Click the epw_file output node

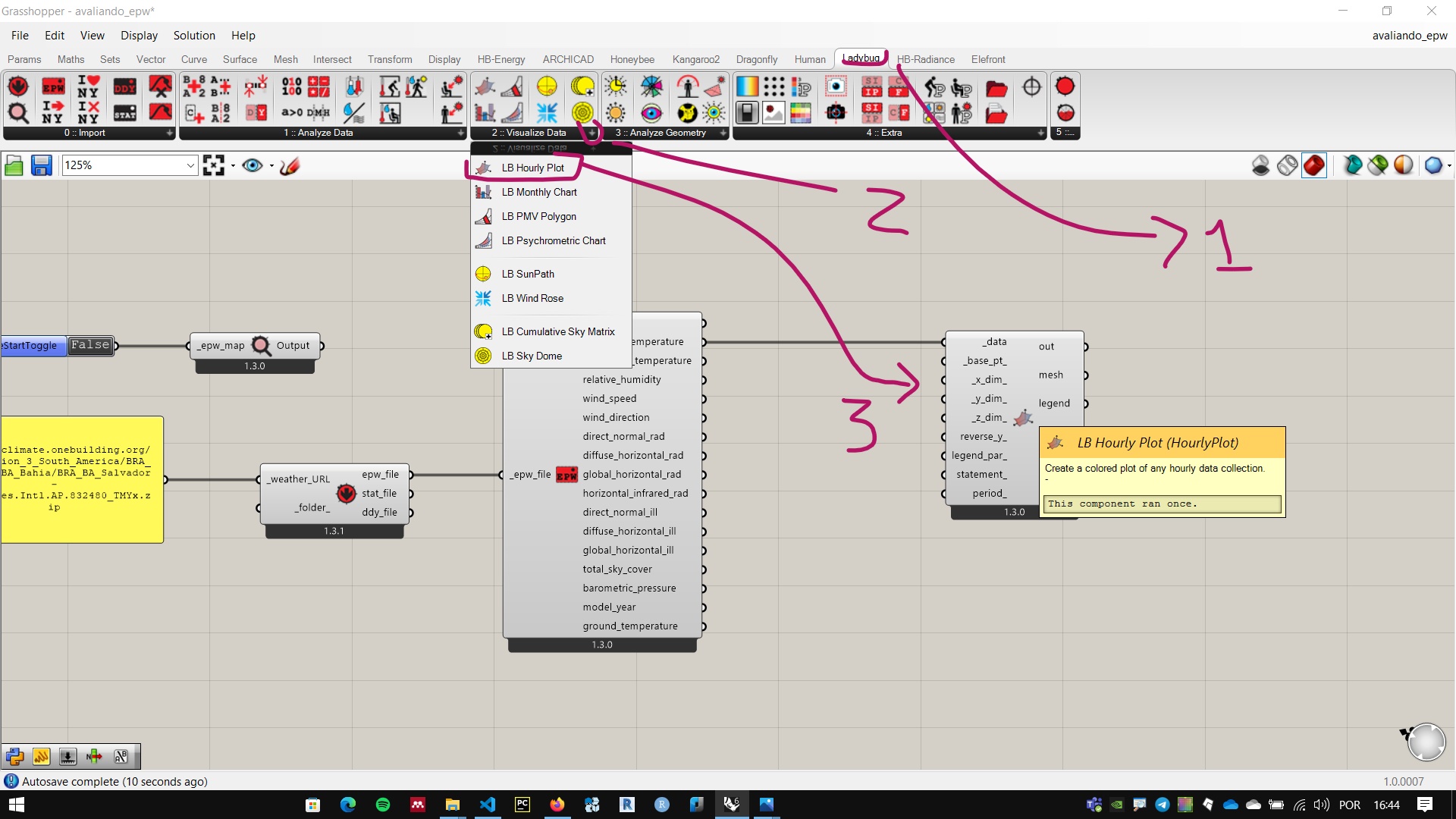[411, 475]
